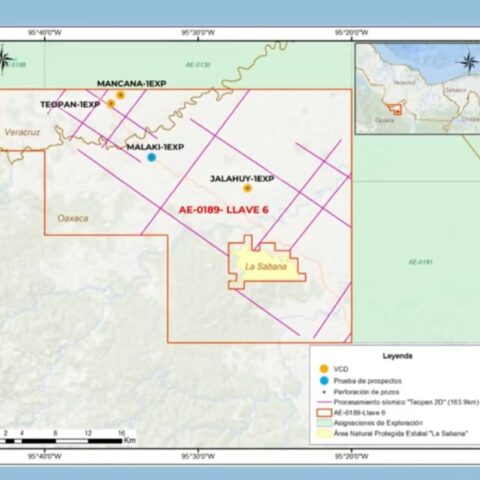Click the green Asignaciones de Exploración swatch
This screenshot has width=480, height=480.
coord(324,423)
